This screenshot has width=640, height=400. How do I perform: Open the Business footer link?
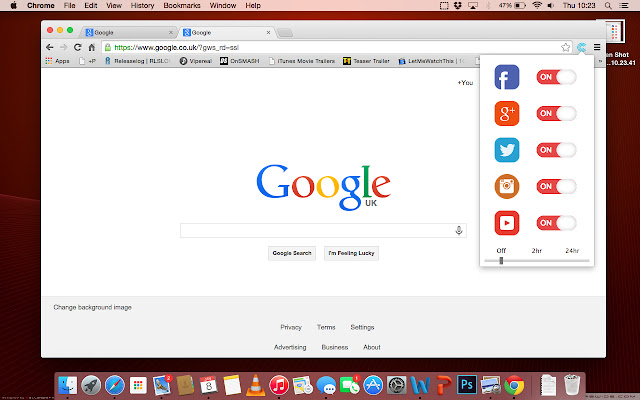click(335, 347)
